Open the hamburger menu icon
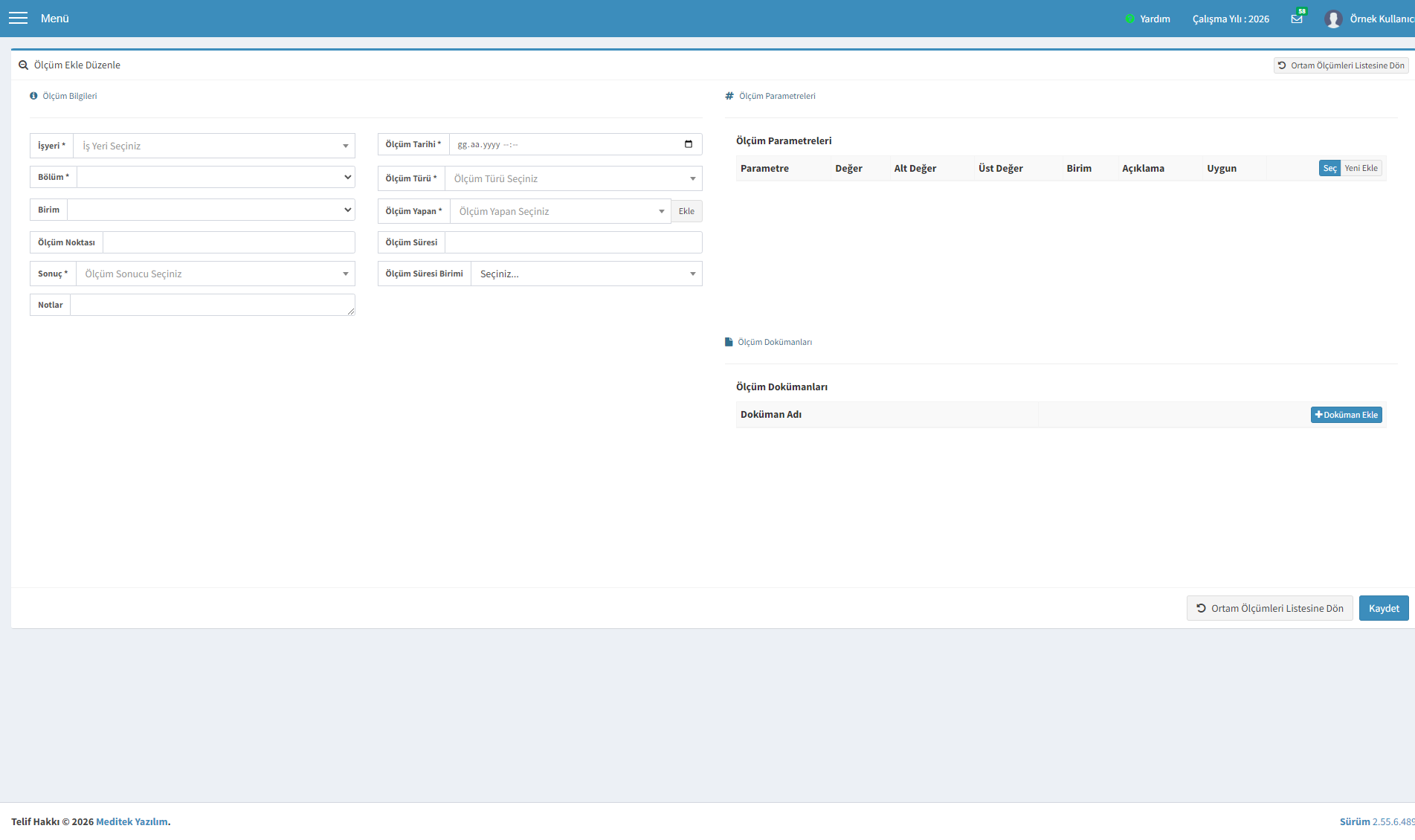The height and width of the screenshot is (840, 1415). 18,19
